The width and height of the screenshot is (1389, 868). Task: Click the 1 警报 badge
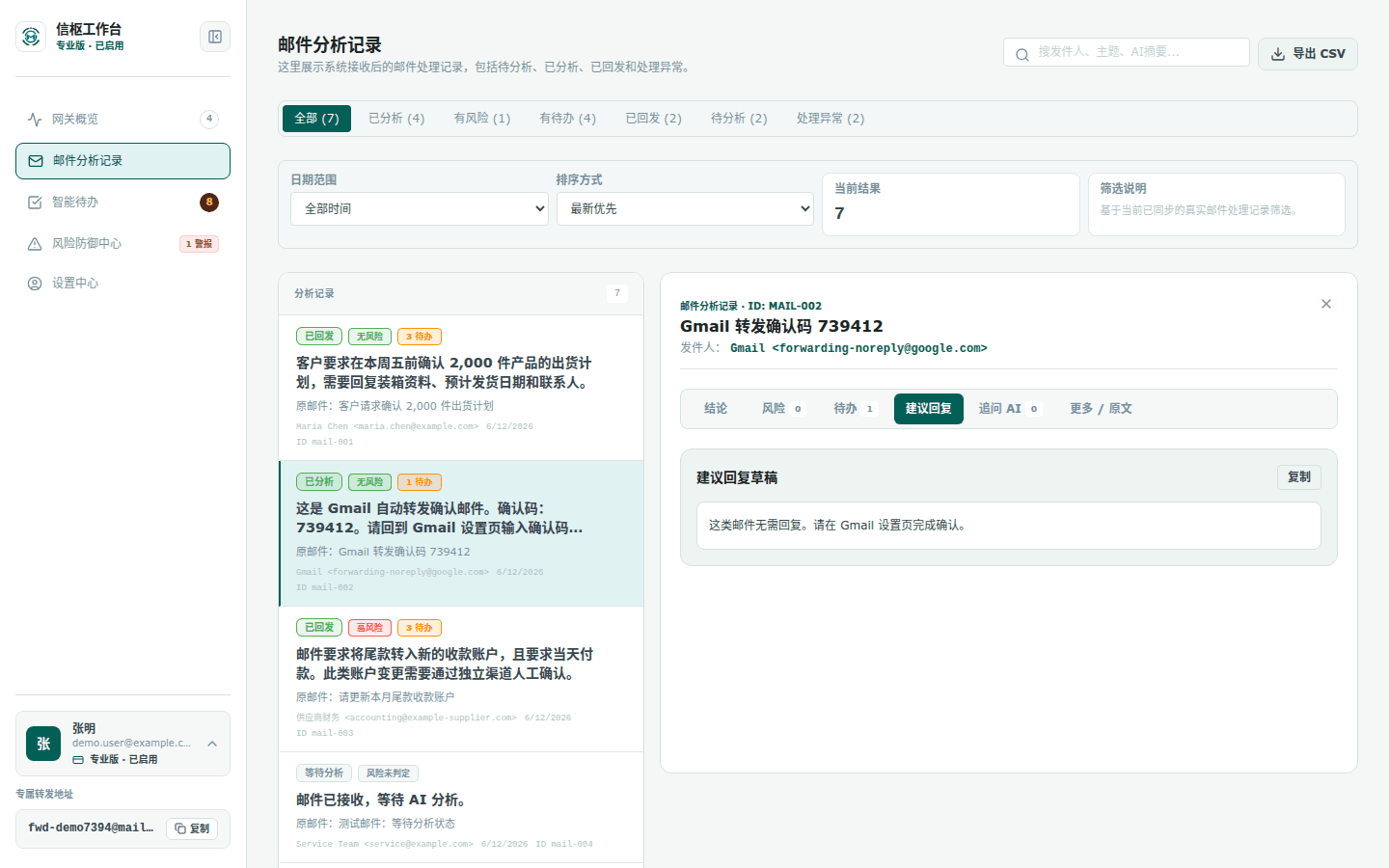point(200,244)
